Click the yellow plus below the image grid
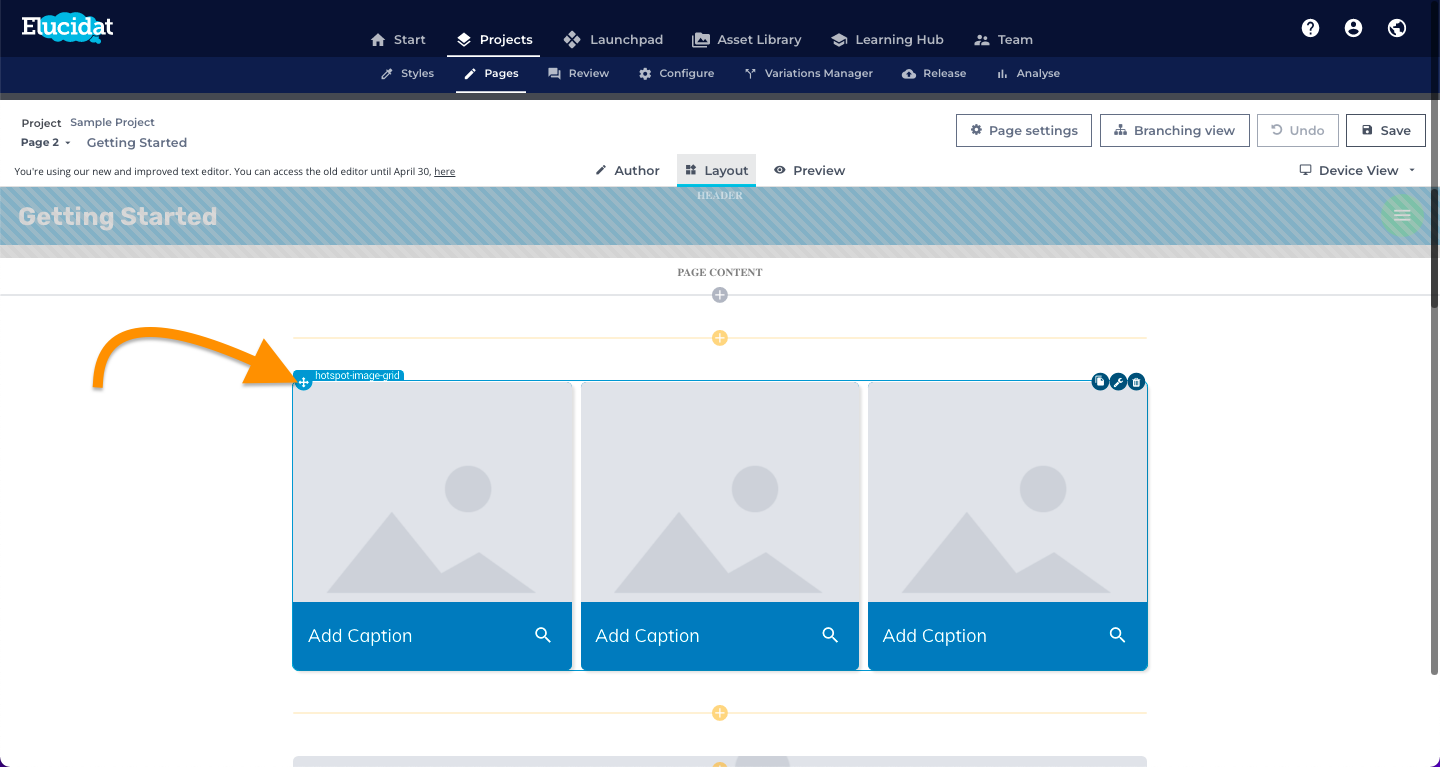 [719, 713]
